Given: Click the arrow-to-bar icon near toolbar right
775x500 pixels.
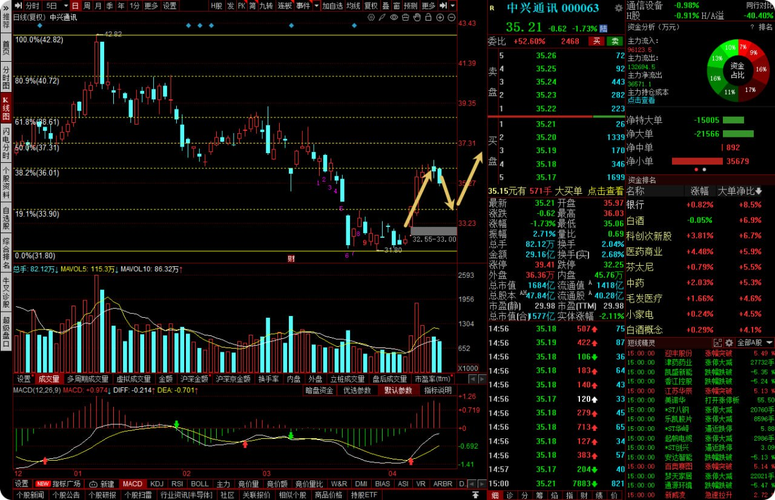Looking at the screenshot, I should 443,5.
